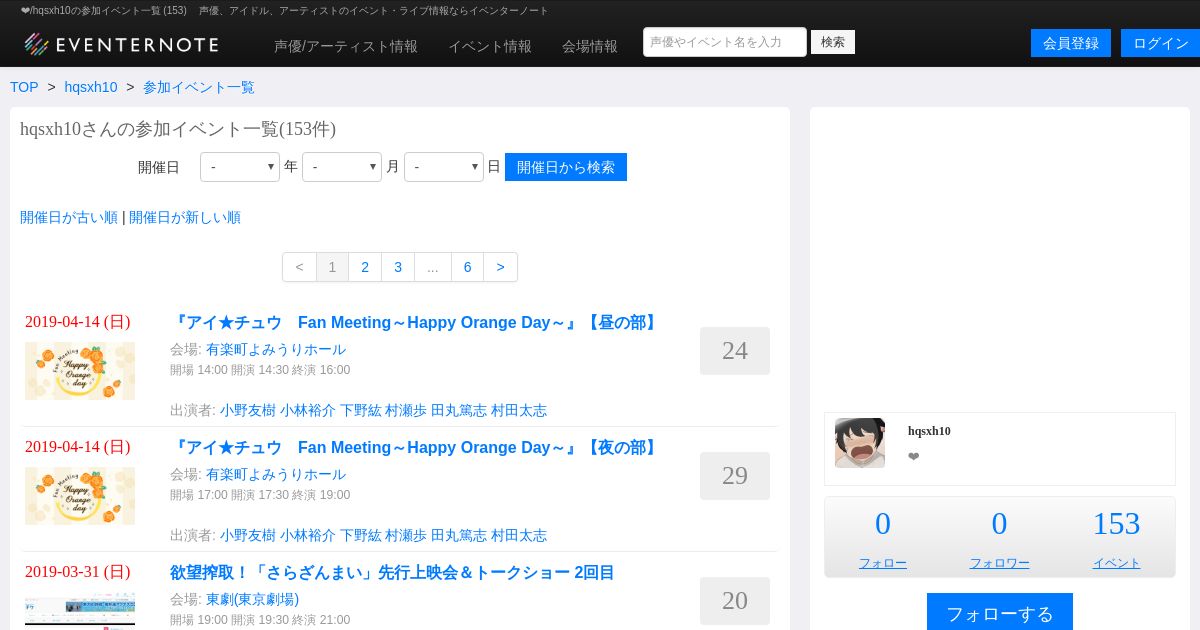This screenshot has height=630, width=1200.
Task: Open 有楽町よみうりホール venue for 夜の部
Action: point(276,474)
